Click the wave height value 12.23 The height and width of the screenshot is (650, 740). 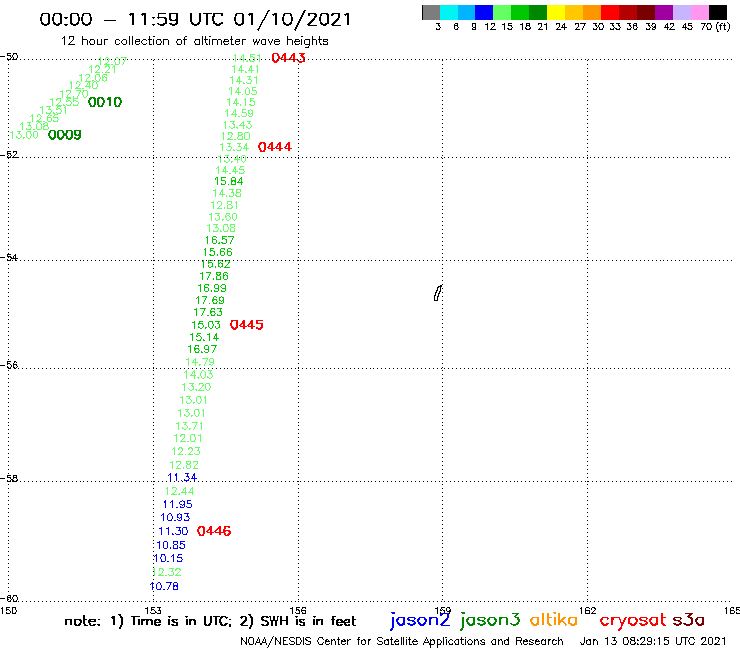tap(186, 451)
